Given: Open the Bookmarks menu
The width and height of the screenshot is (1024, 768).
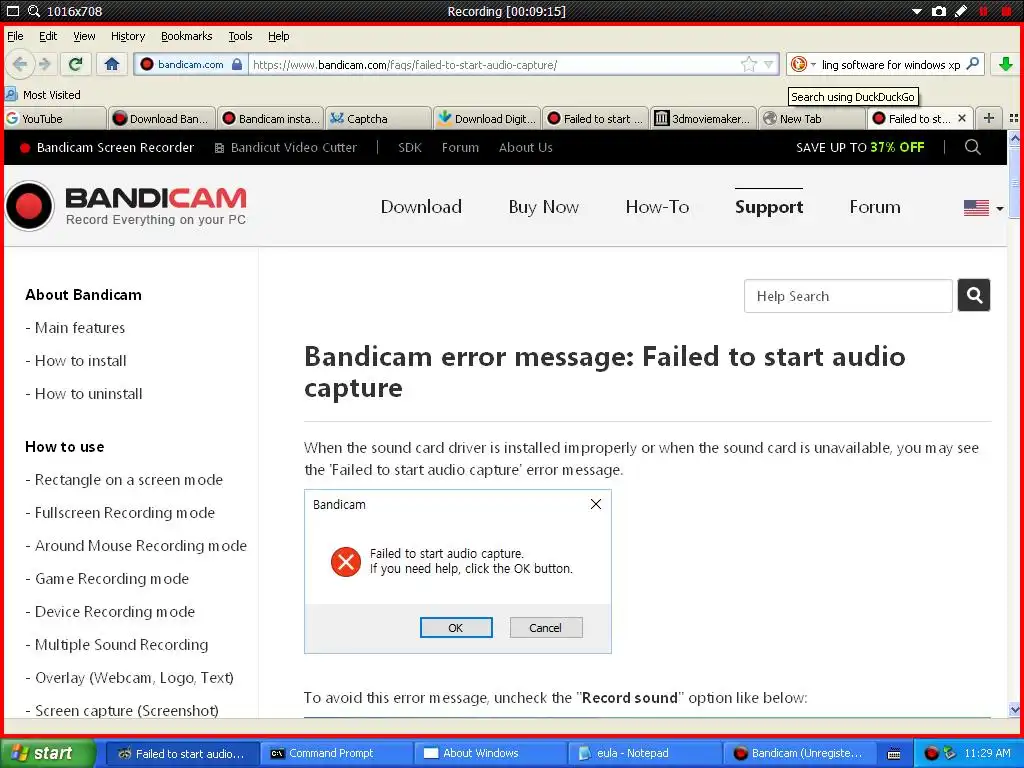Looking at the screenshot, I should 186,36.
